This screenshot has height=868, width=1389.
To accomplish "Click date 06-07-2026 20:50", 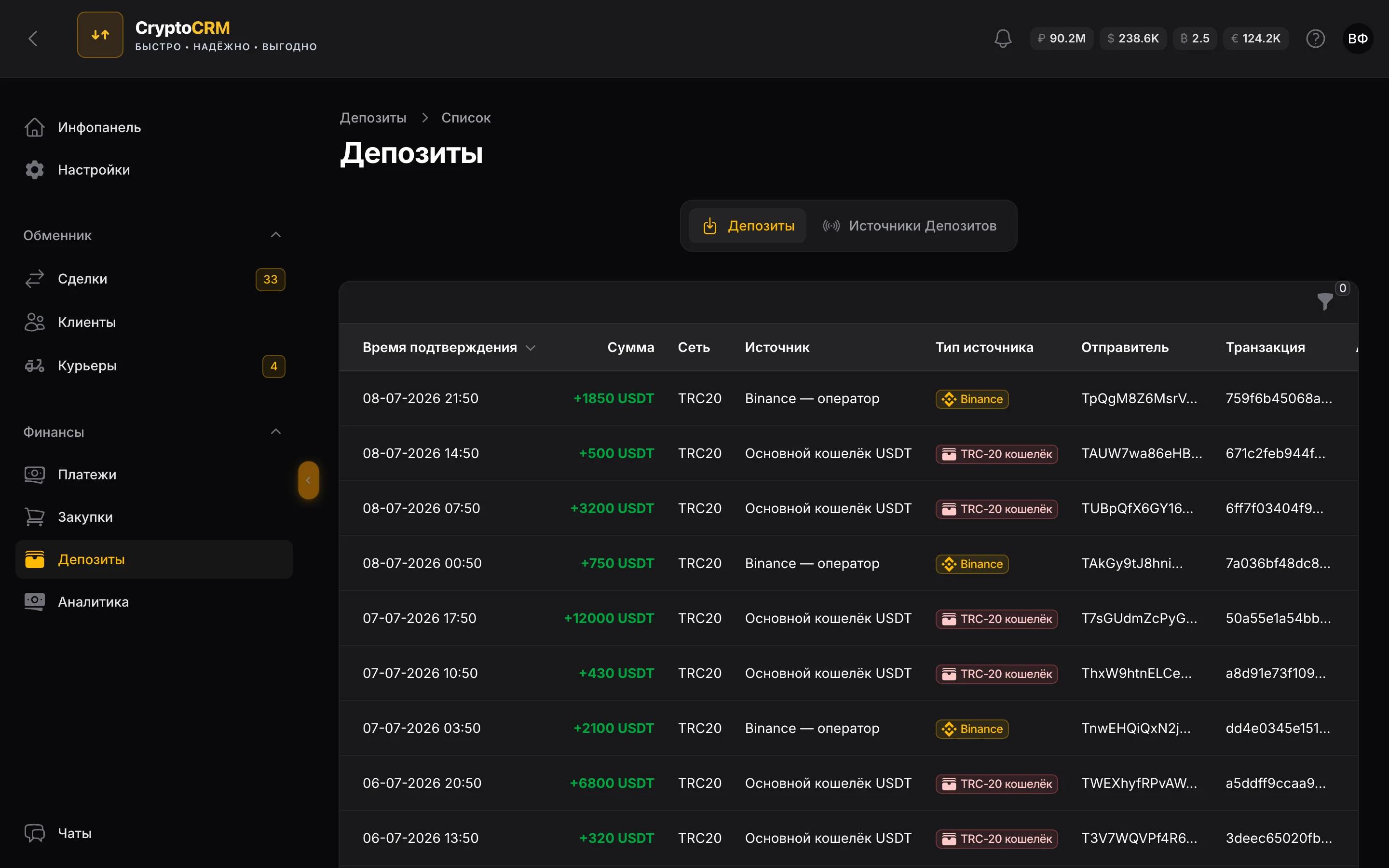I will 422,783.
